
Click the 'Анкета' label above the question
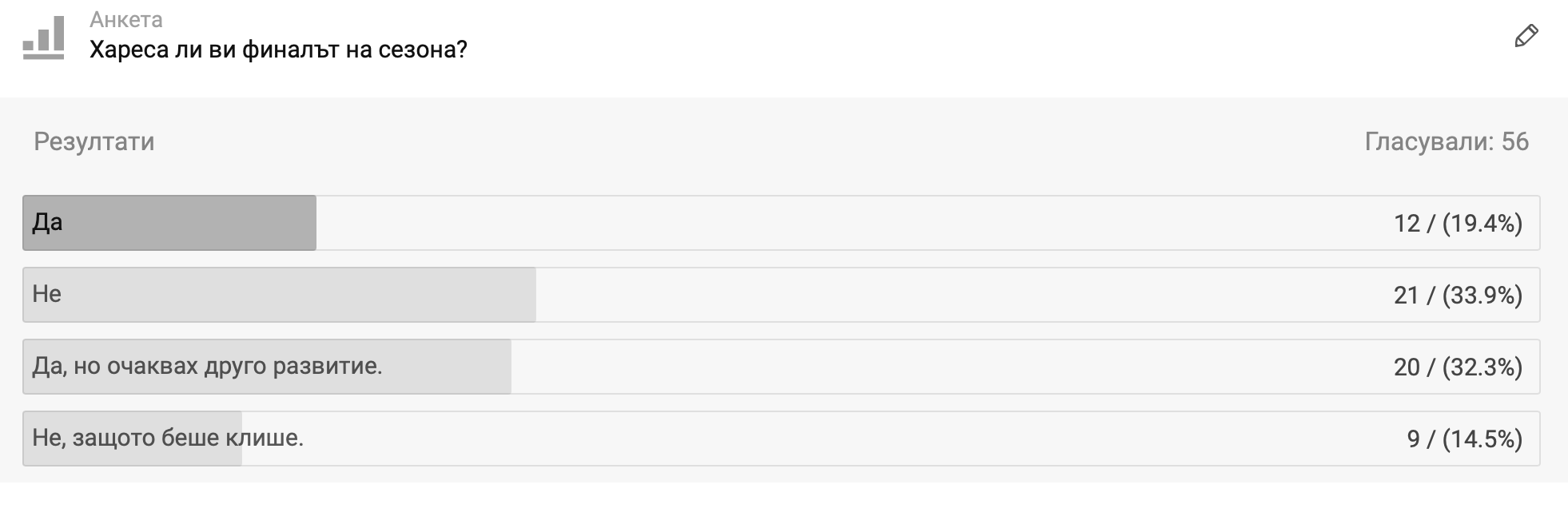click(126, 19)
